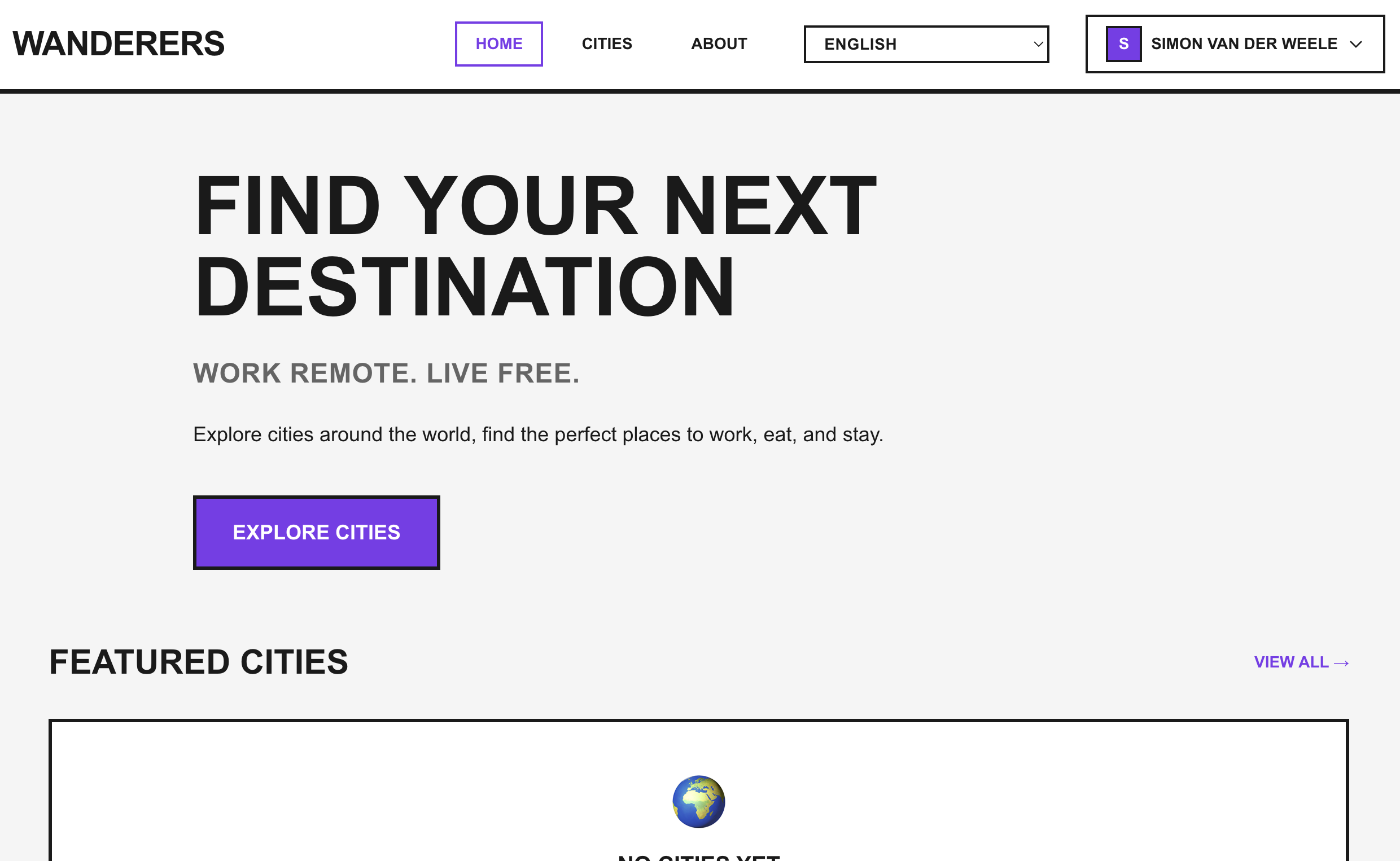Open the About page
The width and height of the screenshot is (1400, 861).
[x=719, y=44]
